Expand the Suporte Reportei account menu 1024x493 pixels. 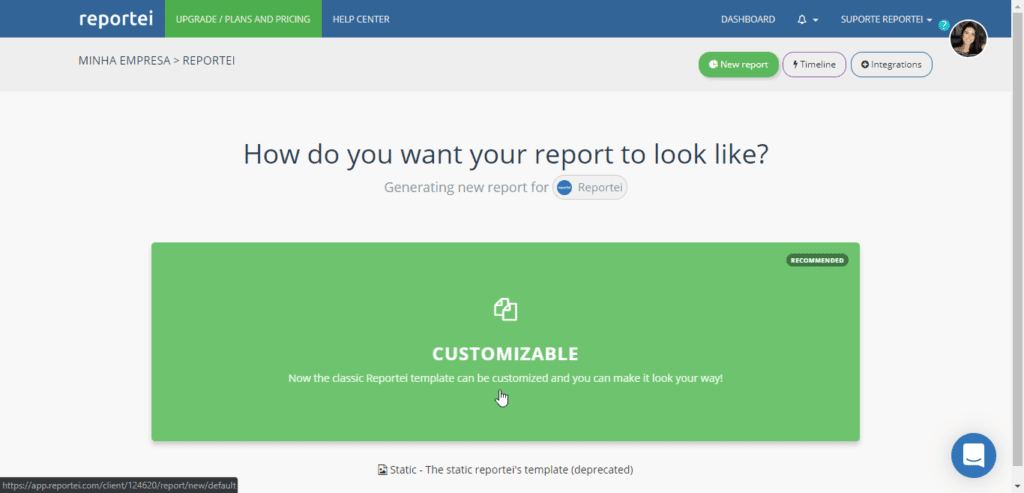click(886, 20)
